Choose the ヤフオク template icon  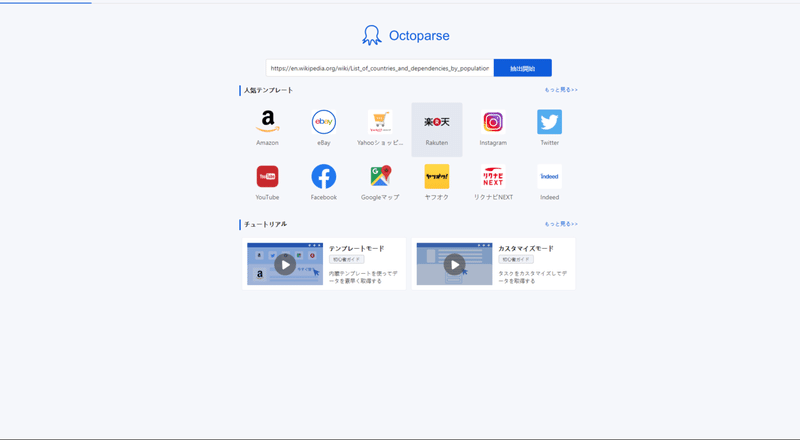pyautogui.click(x=437, y=177)
